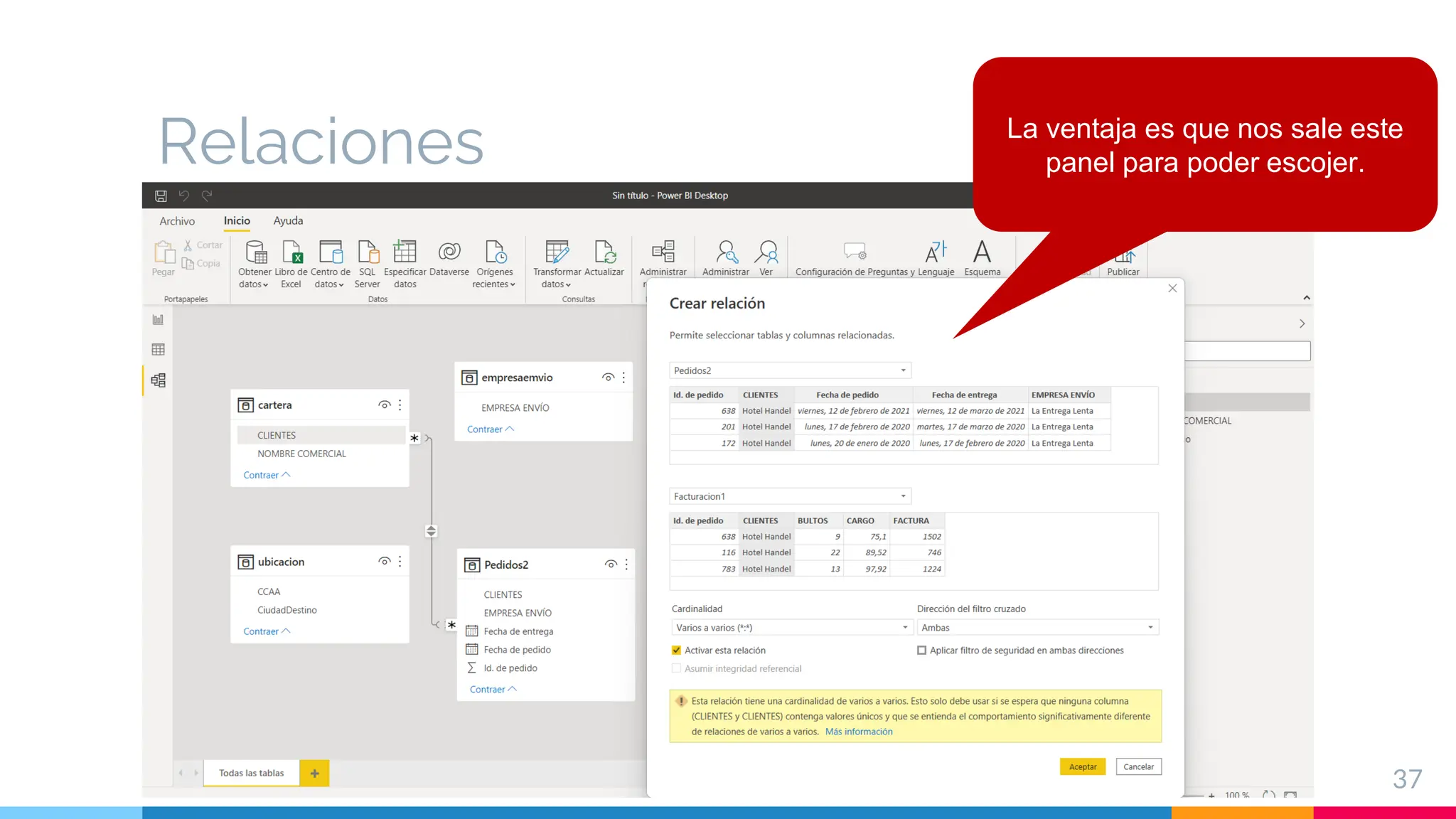Select the CLIENTES column header in the Facturacion1 preview

pos(760,520)
